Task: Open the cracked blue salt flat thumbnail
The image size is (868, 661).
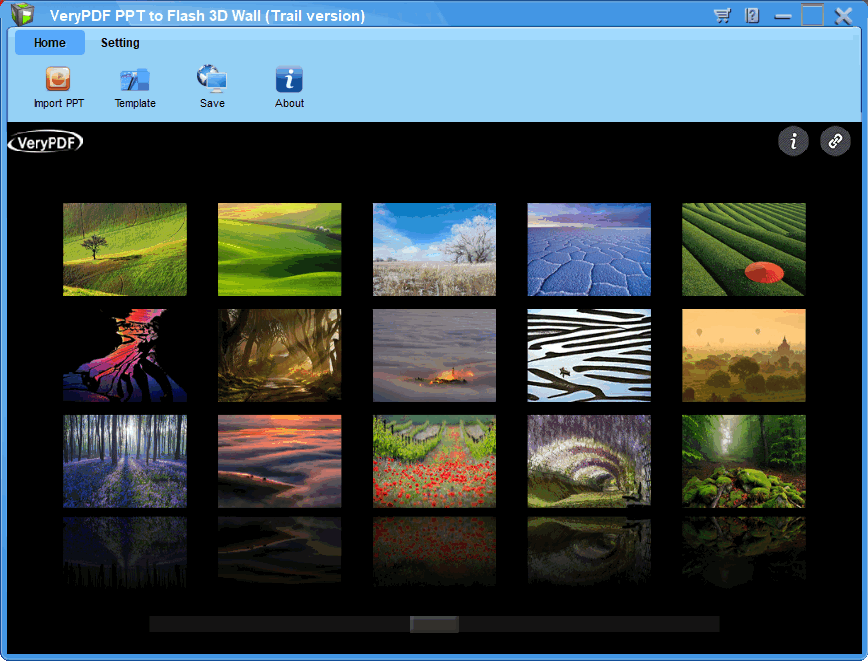Action: pos(589,249)
